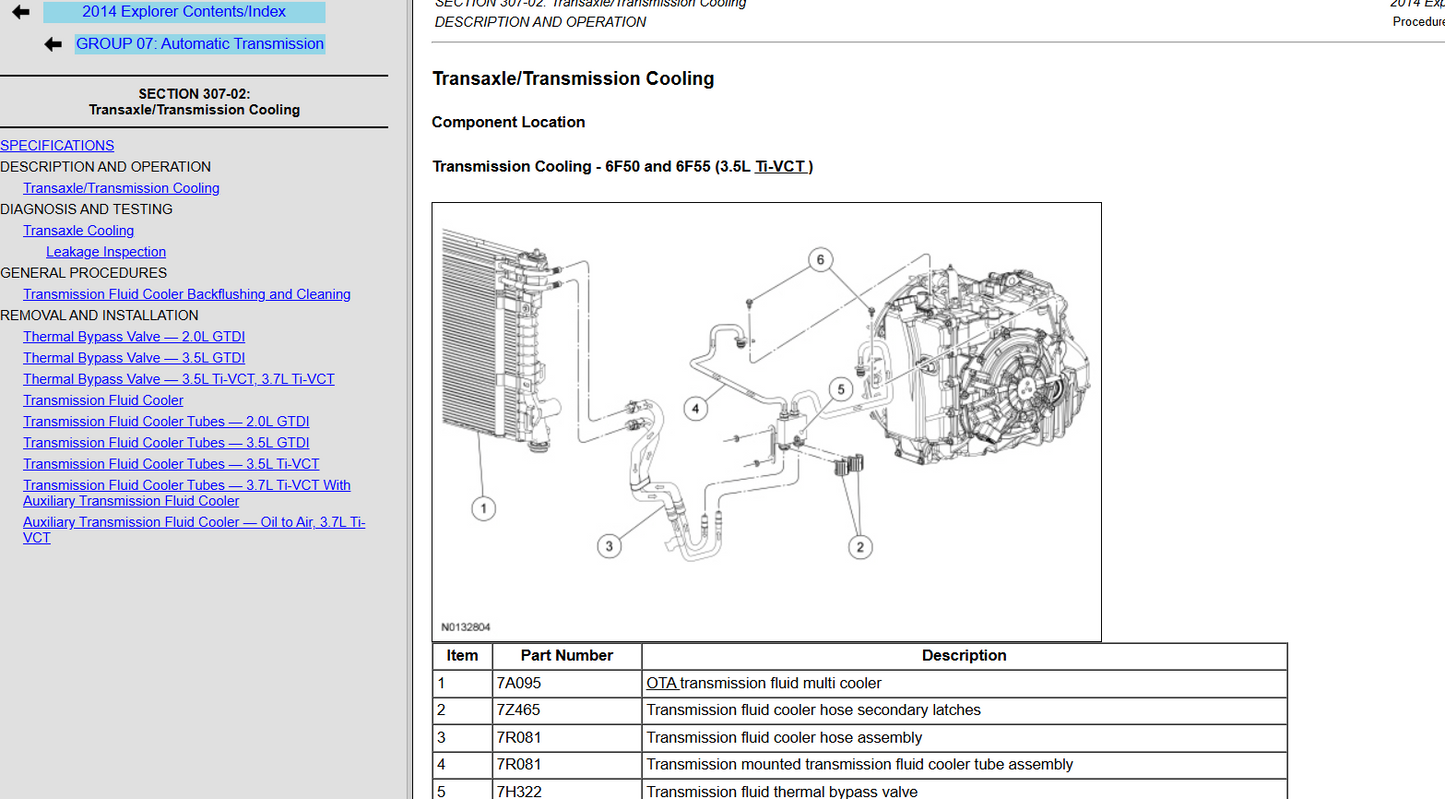Open Transmission Fluid Cooler Tubes — 3.5L GTDI
Viewport: 1445px width, 799px height.
point(166,442)
